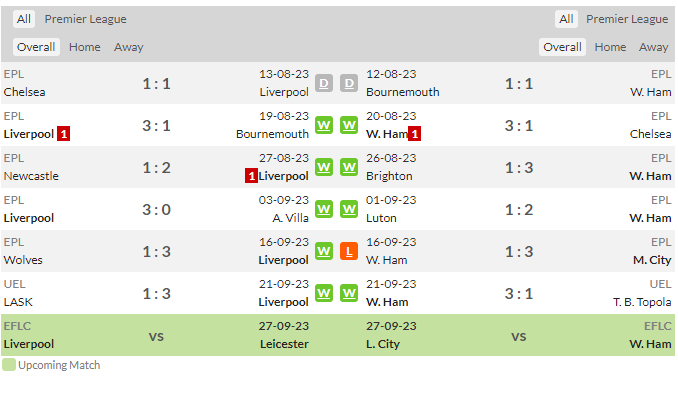
Task: Select the right-side Premier League filter
Action: [627, 19]
